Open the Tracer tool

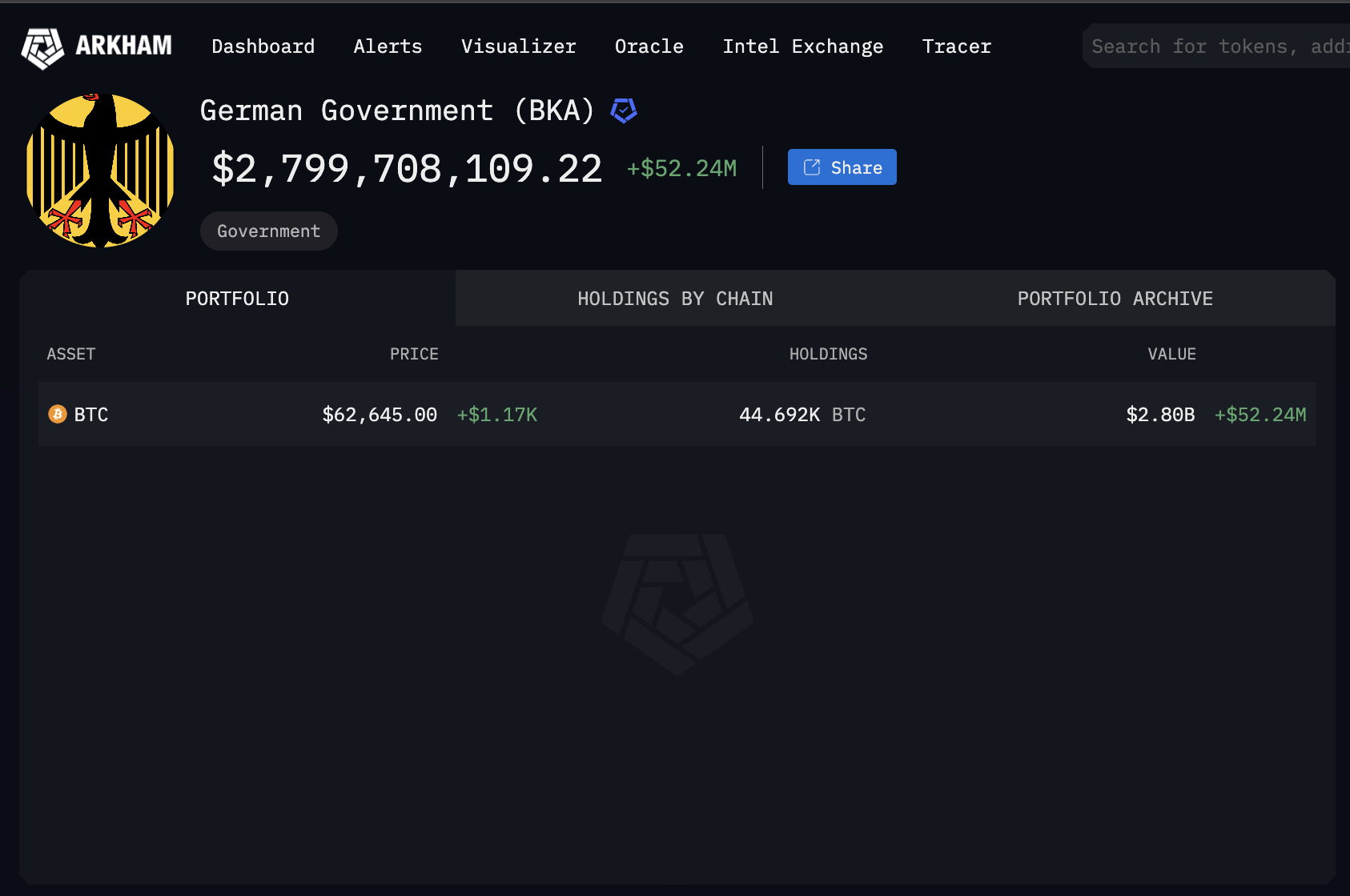pos(956,46)
